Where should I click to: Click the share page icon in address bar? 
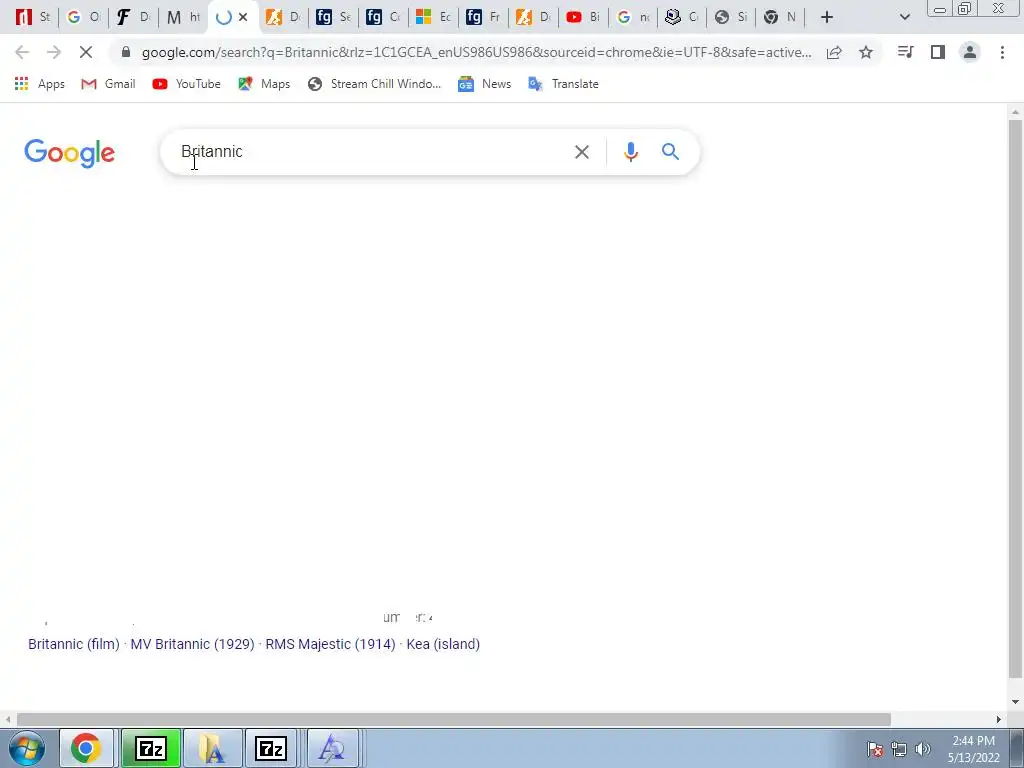834,52
